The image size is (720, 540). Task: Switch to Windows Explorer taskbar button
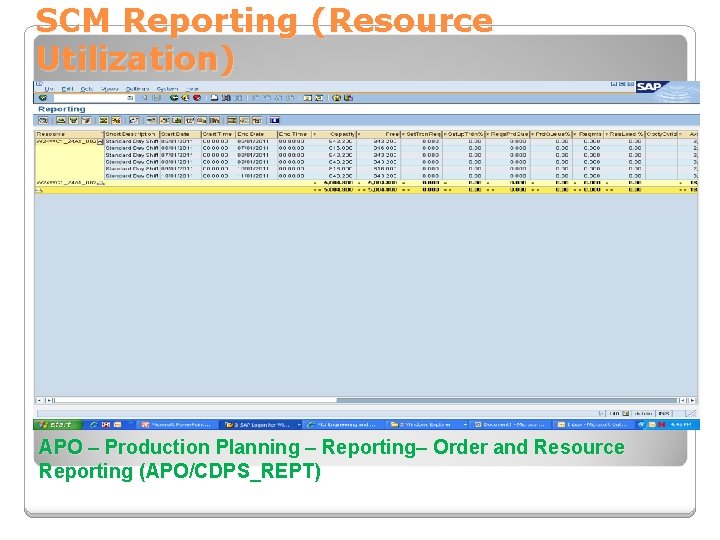click(x=428, y=425)
